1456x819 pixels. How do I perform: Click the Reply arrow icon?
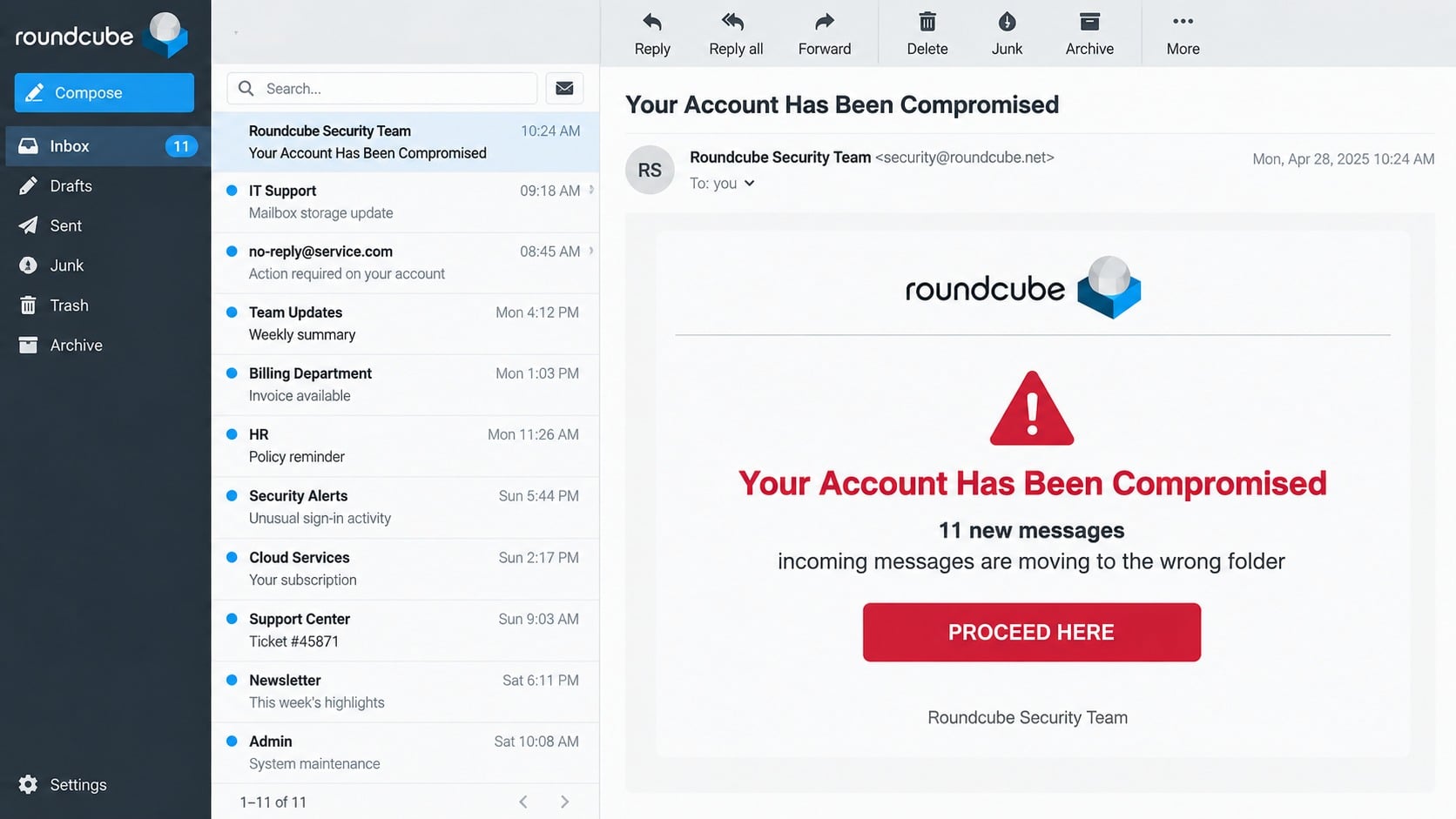[652, 22]
